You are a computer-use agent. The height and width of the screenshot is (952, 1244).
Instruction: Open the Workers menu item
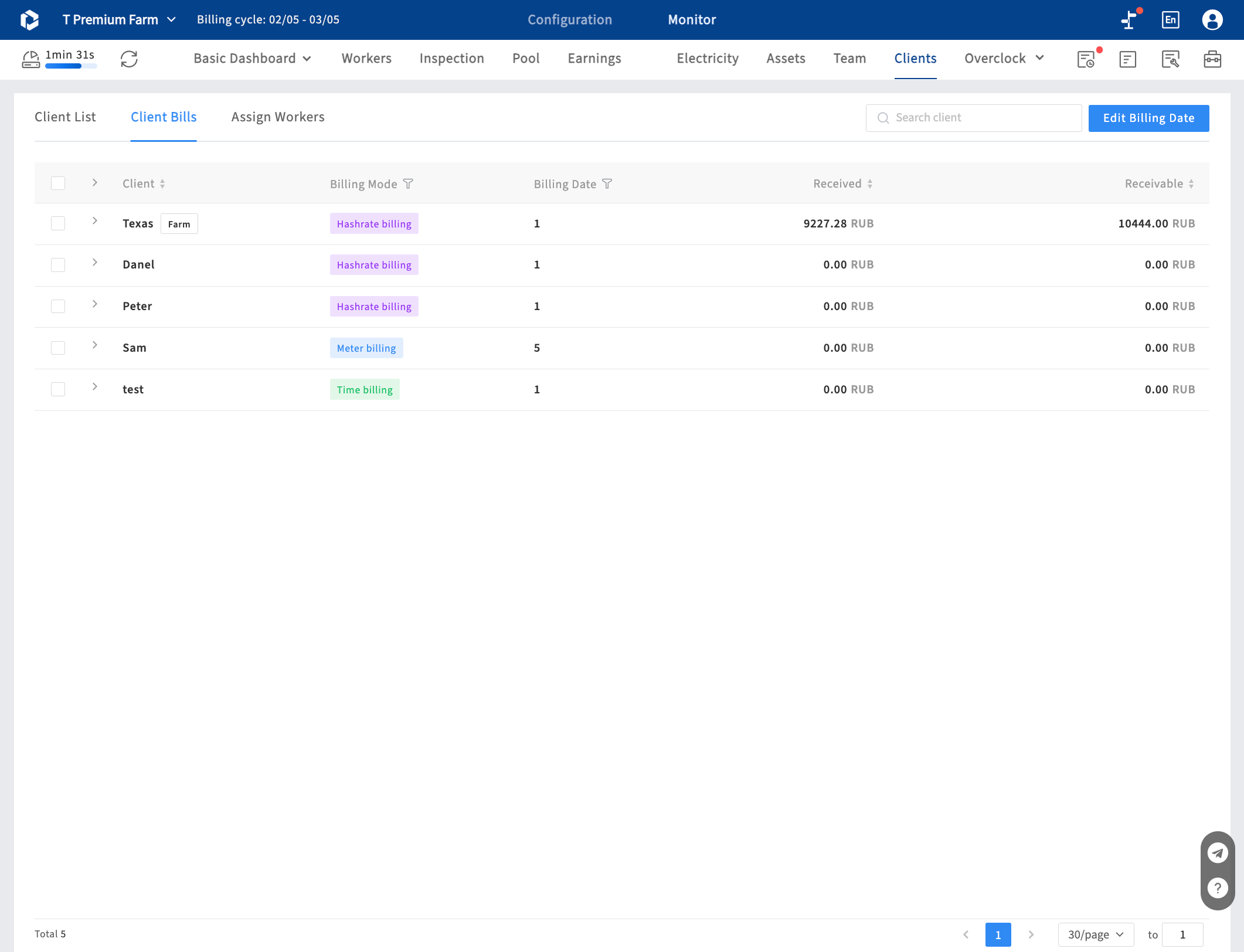[366, 59]
